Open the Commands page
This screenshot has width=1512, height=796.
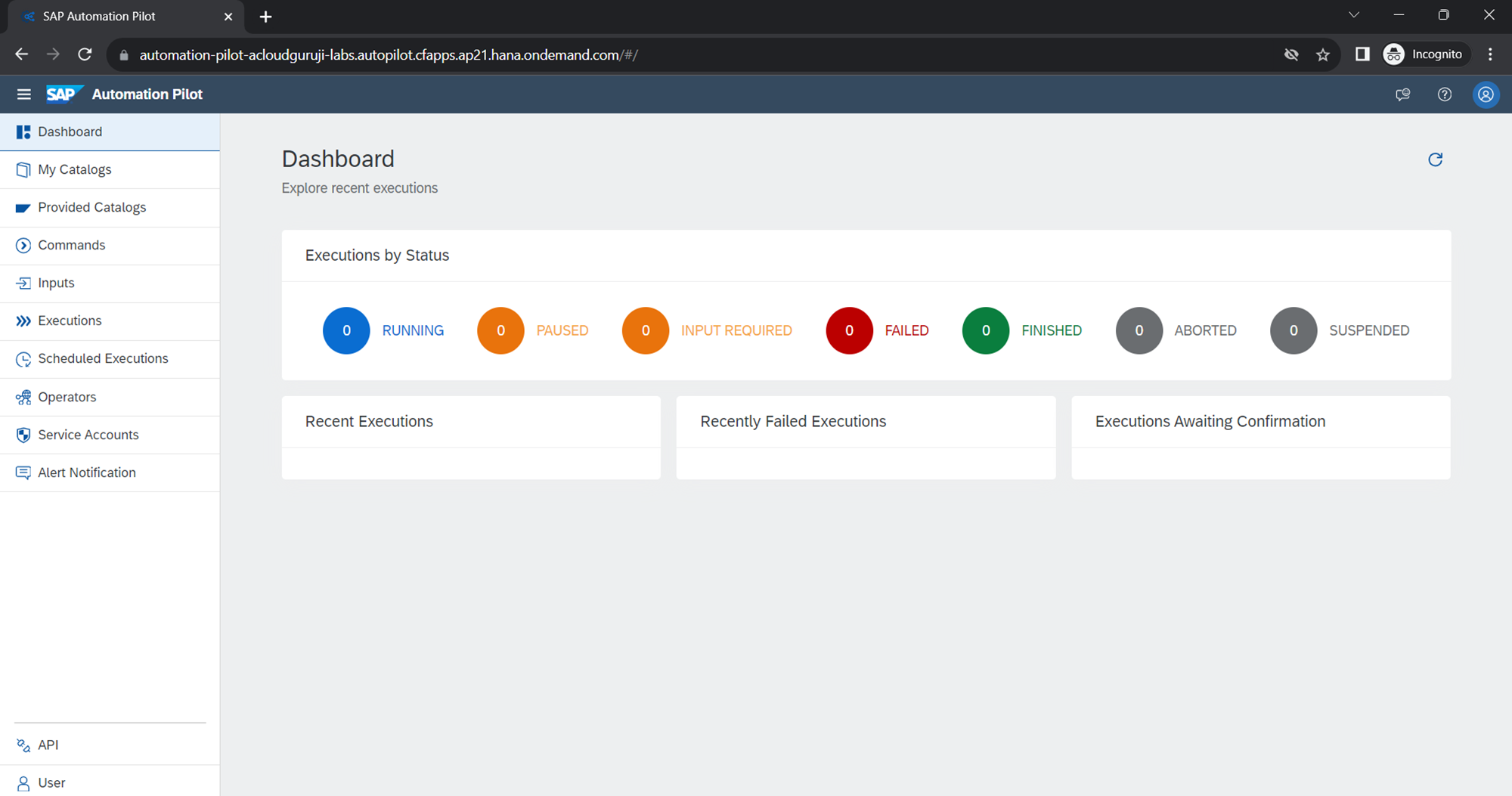click(x=71, y=245)
